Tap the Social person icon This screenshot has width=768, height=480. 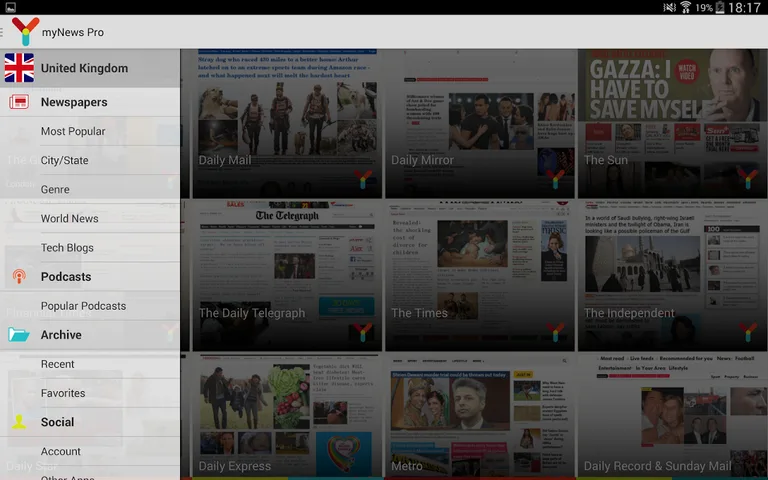19,422
